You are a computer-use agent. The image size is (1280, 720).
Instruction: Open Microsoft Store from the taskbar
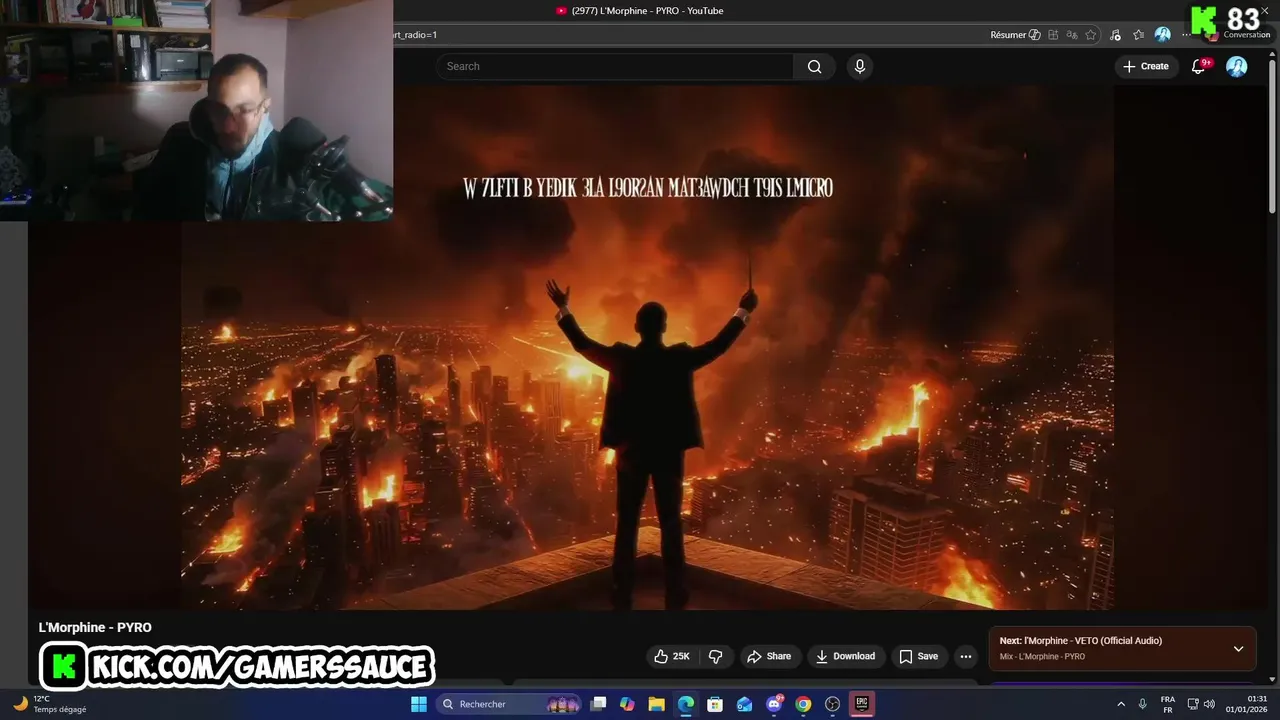coord(715,704)
